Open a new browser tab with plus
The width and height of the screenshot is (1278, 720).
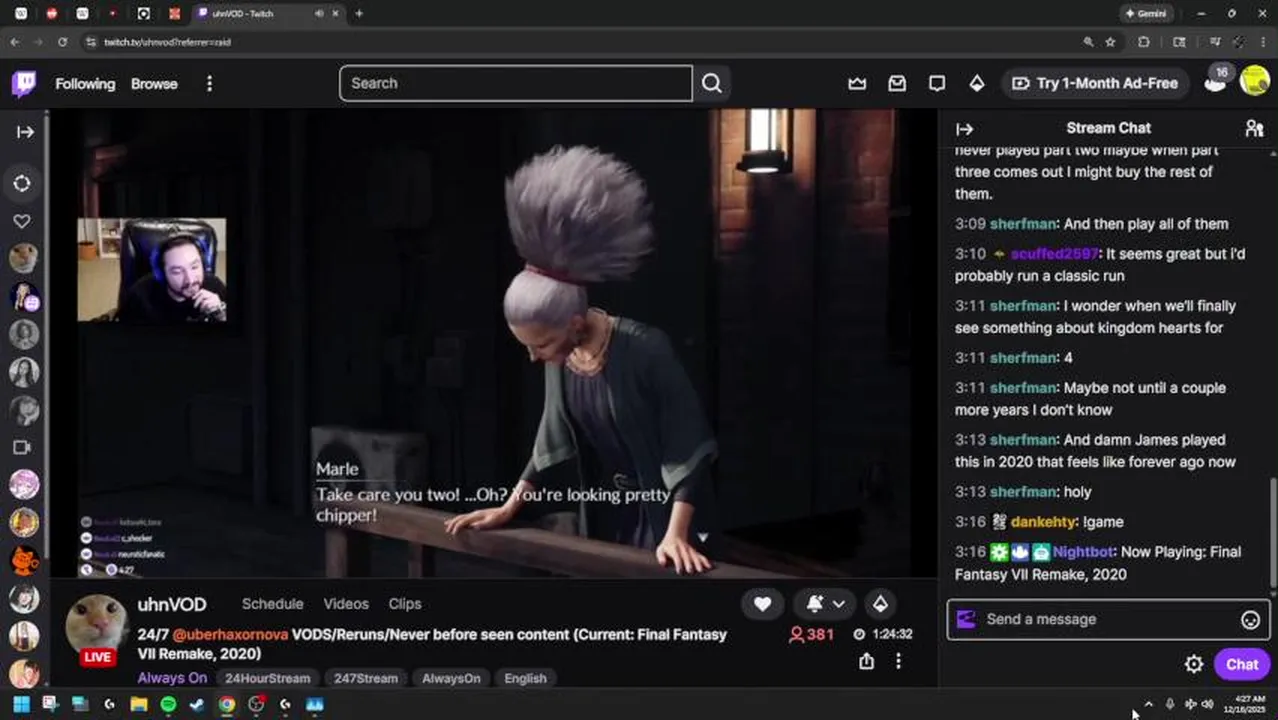point(359,14)
